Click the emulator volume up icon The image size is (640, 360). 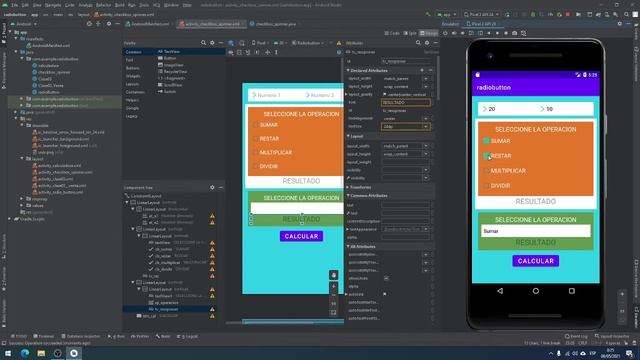point(454,33)
